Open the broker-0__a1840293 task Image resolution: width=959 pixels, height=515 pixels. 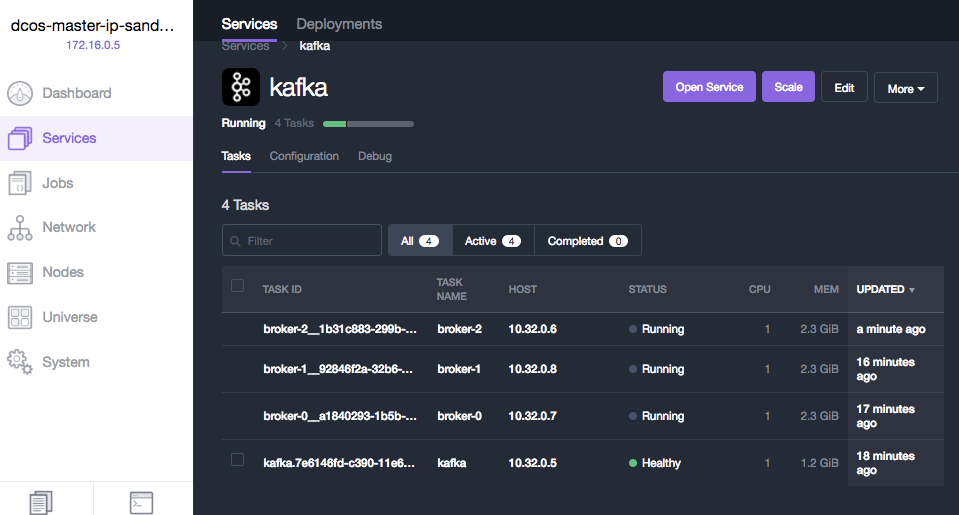click(x=340, y=416)
